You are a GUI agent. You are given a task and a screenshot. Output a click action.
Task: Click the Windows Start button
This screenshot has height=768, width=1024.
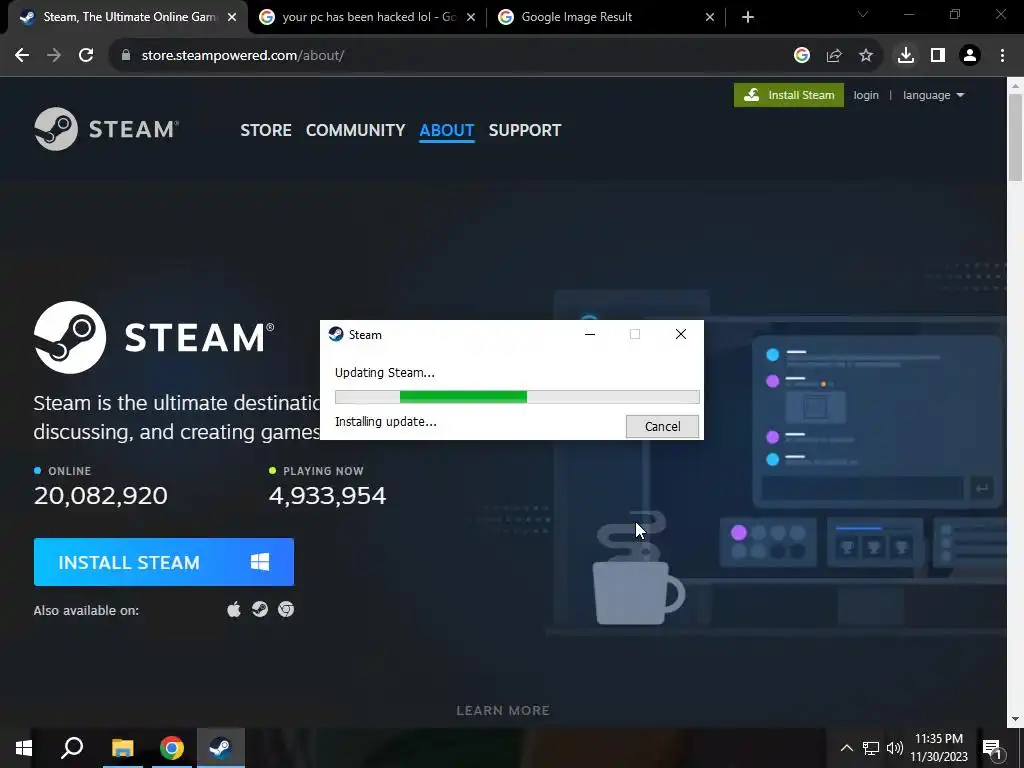(x=24, y=748)
